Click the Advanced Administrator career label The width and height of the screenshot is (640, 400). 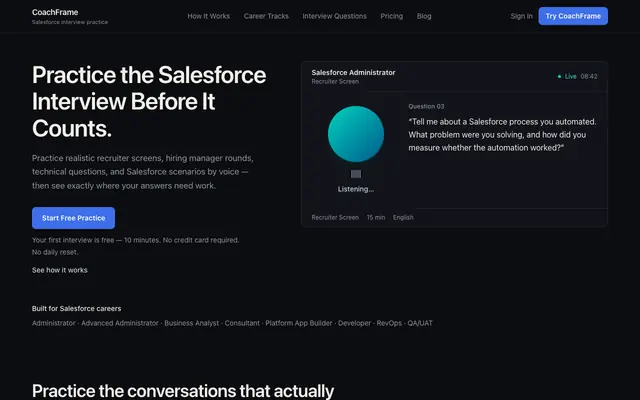coord(120,323)
